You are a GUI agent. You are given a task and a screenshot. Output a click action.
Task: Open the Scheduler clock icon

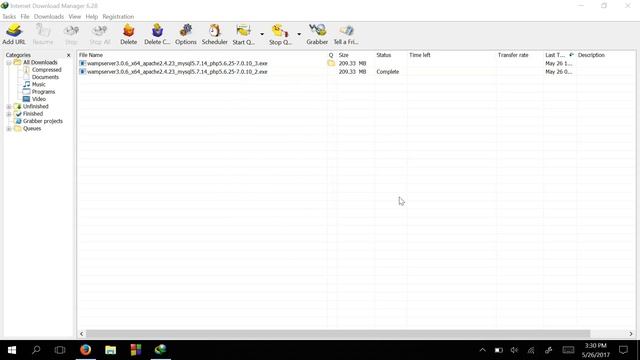tap(214, 34)
